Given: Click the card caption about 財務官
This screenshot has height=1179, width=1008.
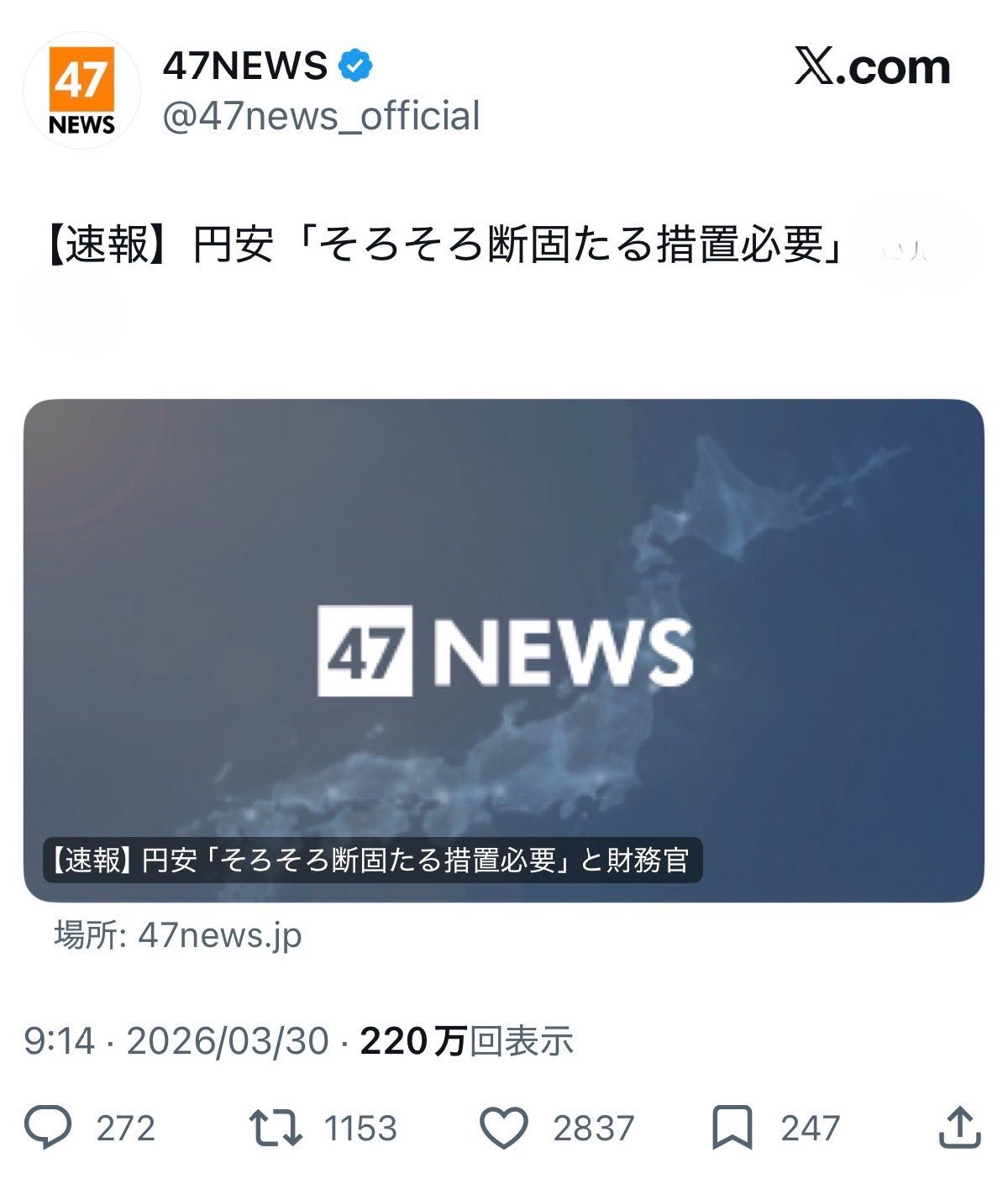Looking at the screenshot, I should 372,860.
